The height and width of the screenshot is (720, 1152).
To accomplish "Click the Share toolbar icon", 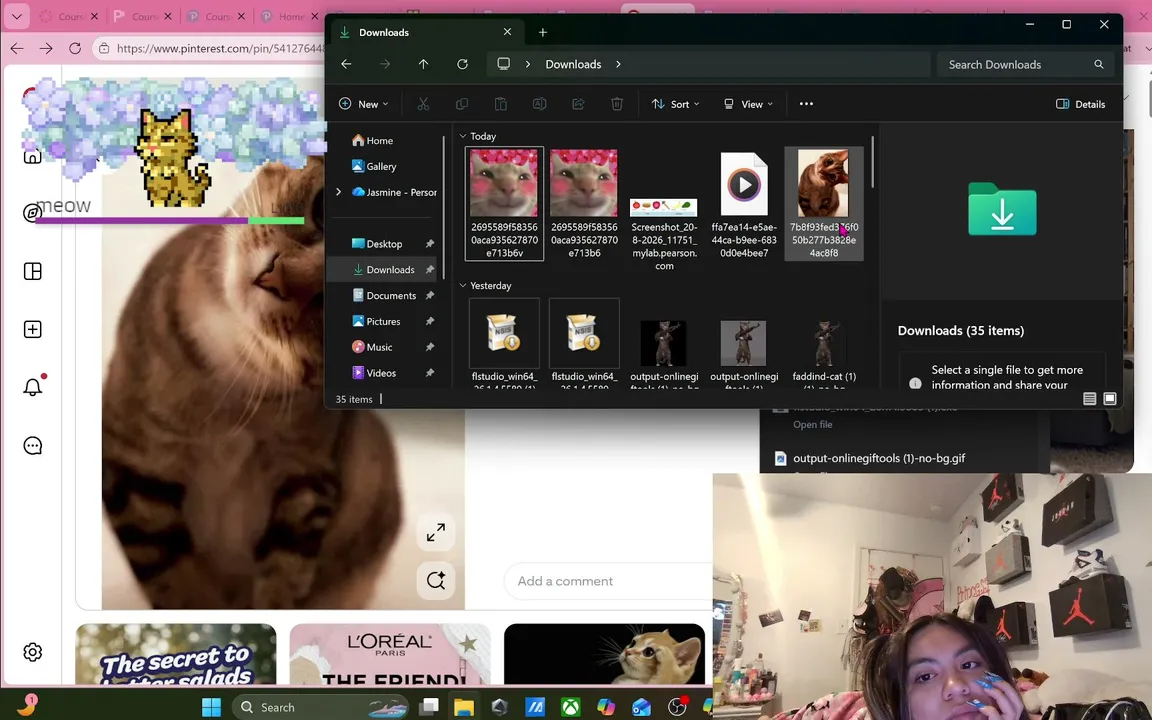I will [x=578, y=104].
